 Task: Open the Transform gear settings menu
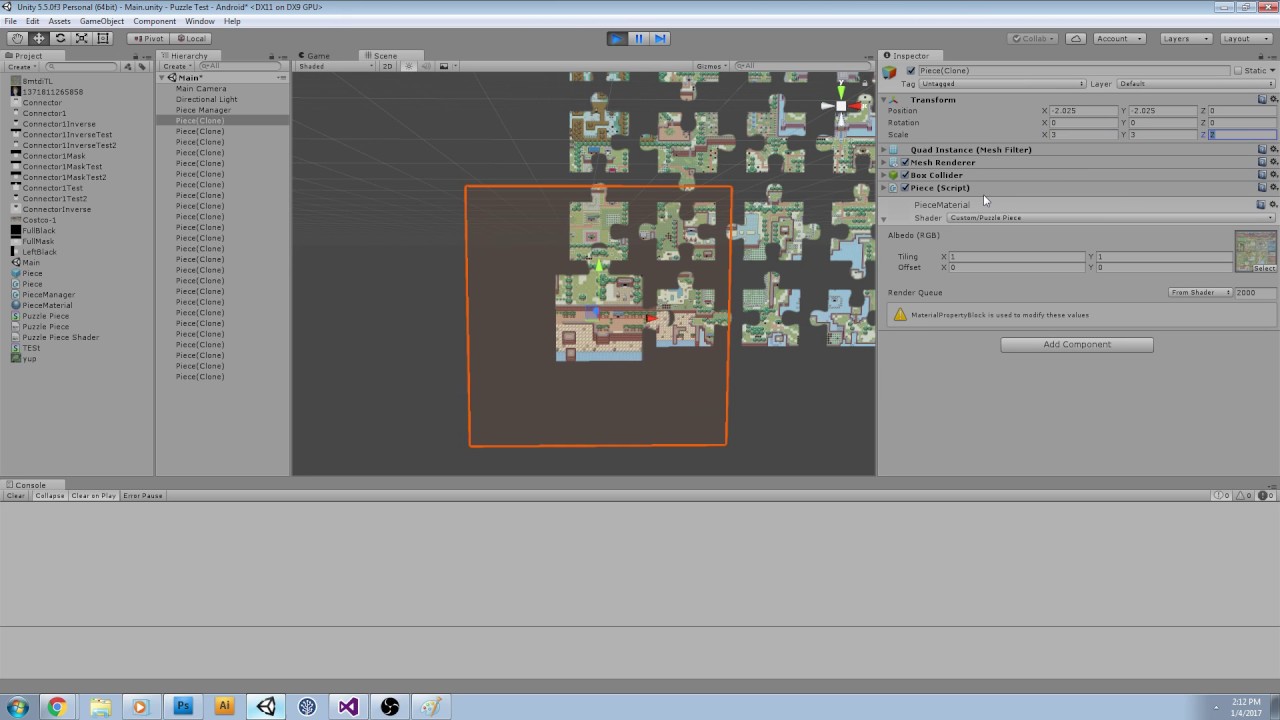pyautogui.click(x=1273, y=99)
